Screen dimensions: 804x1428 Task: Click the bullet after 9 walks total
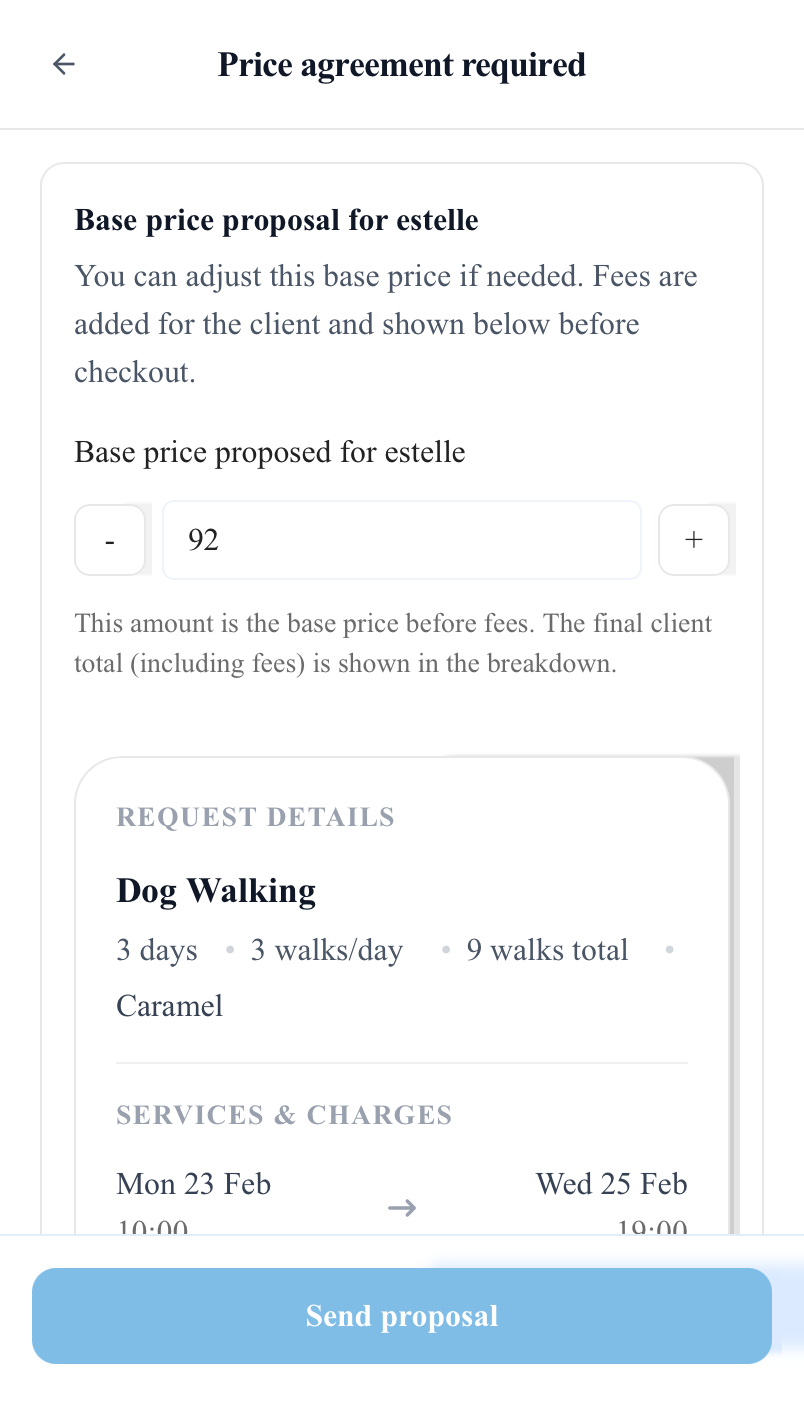tap(669, 948)
